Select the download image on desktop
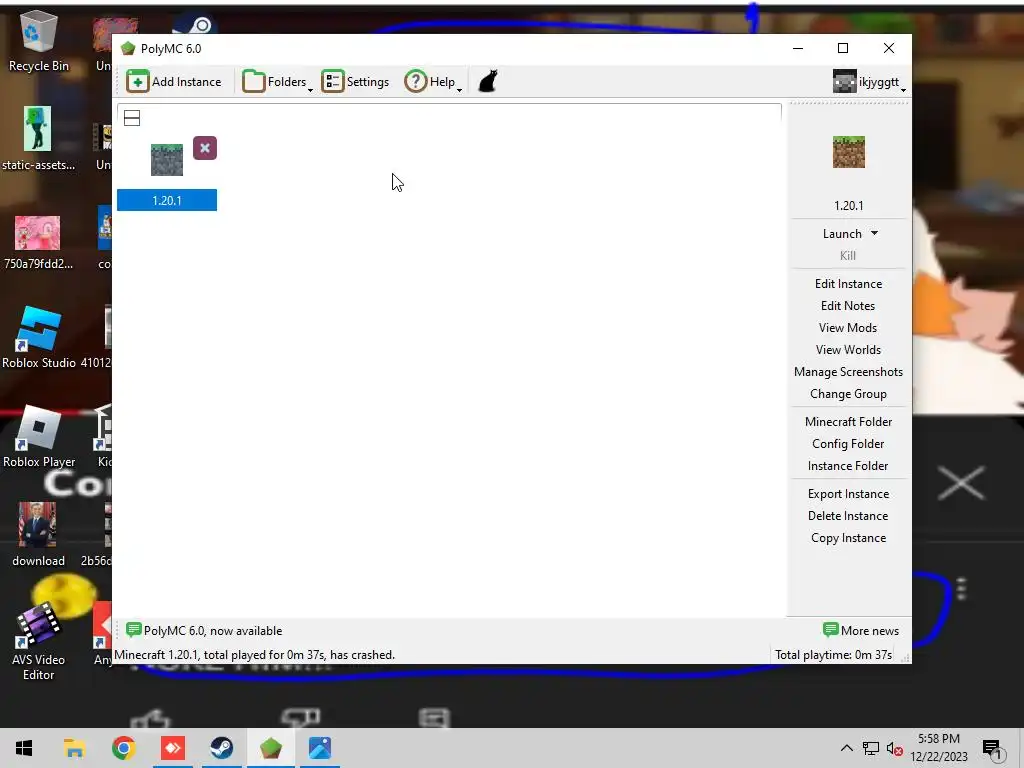The width and height of the screenshot is (1024, 768). point(38,534)
